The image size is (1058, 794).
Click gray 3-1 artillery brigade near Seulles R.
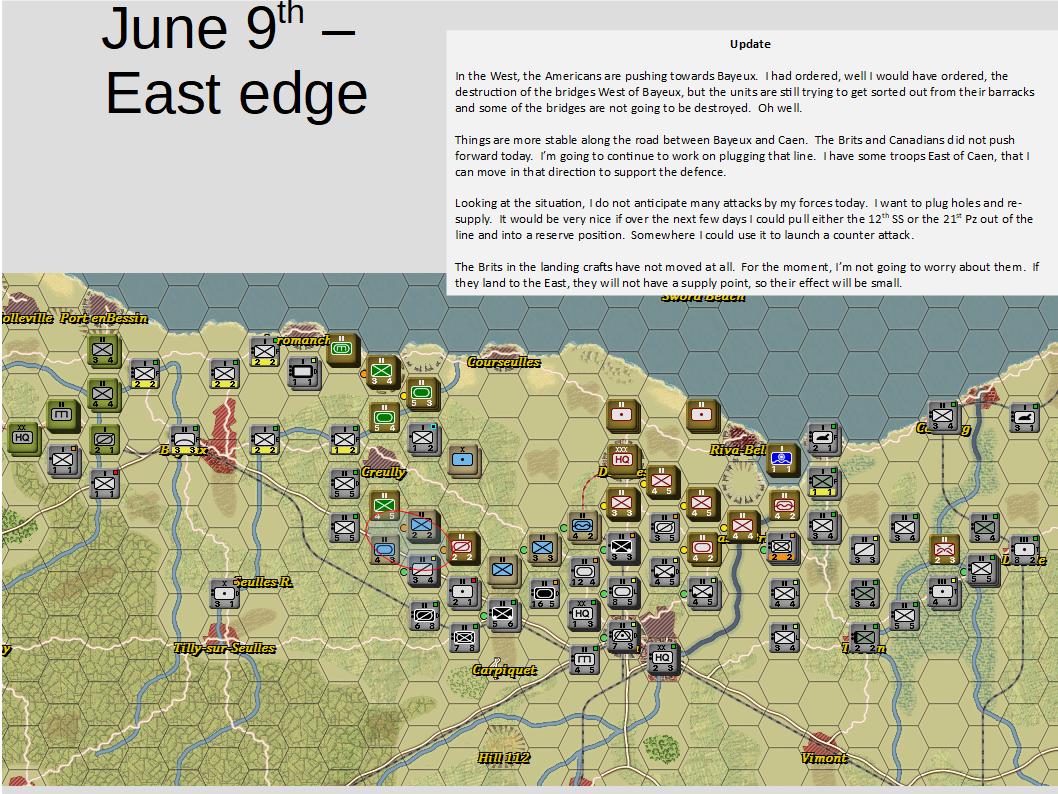point(225,594)
